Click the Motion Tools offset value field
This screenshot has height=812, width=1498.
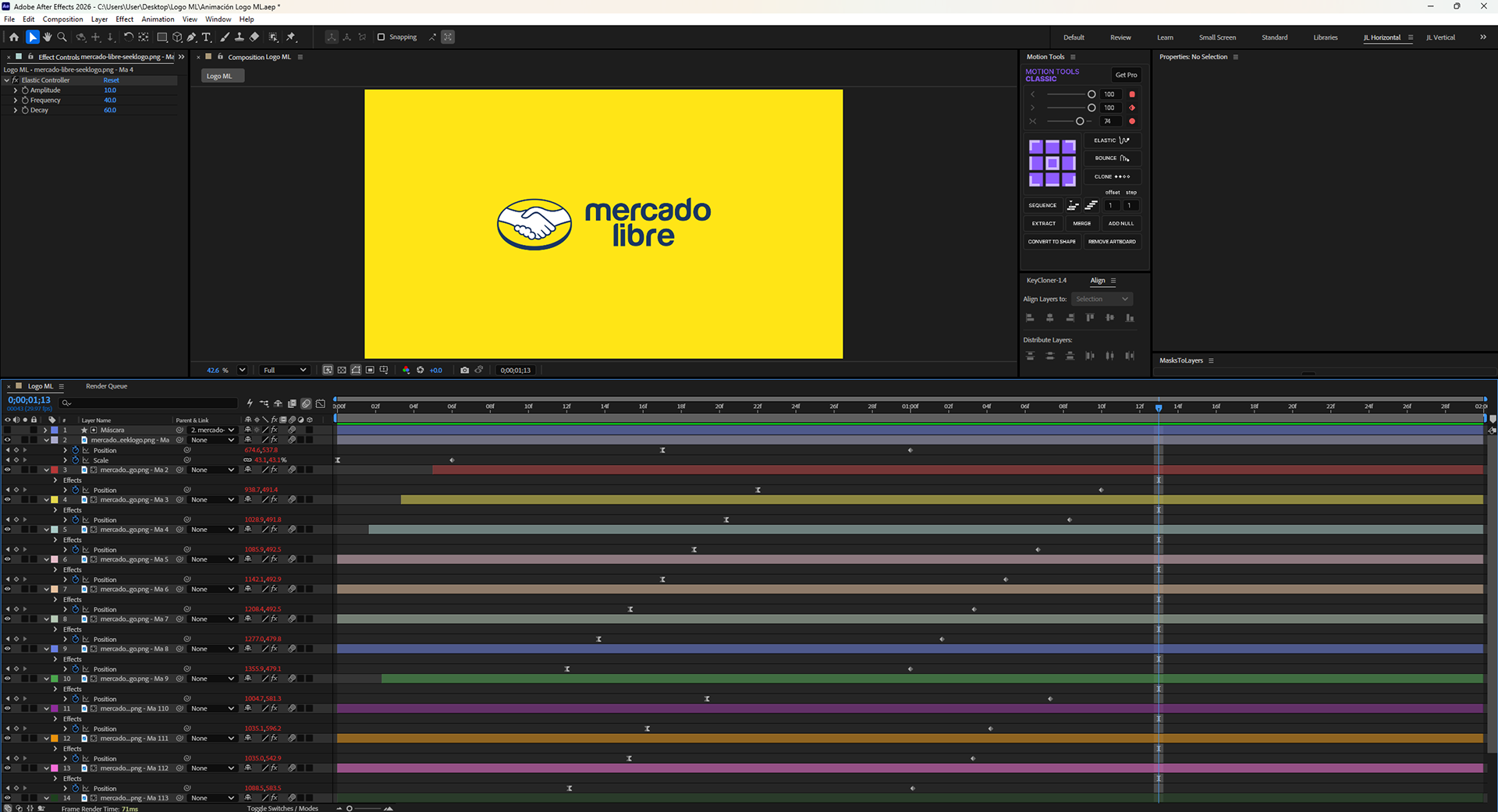[x=1112, y=206]
